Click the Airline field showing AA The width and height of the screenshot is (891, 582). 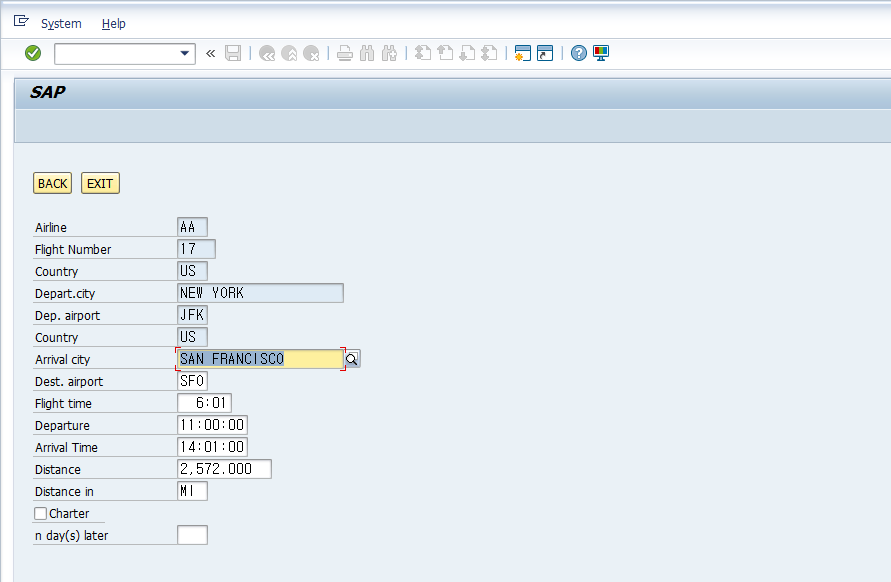(x=192, y=227)
